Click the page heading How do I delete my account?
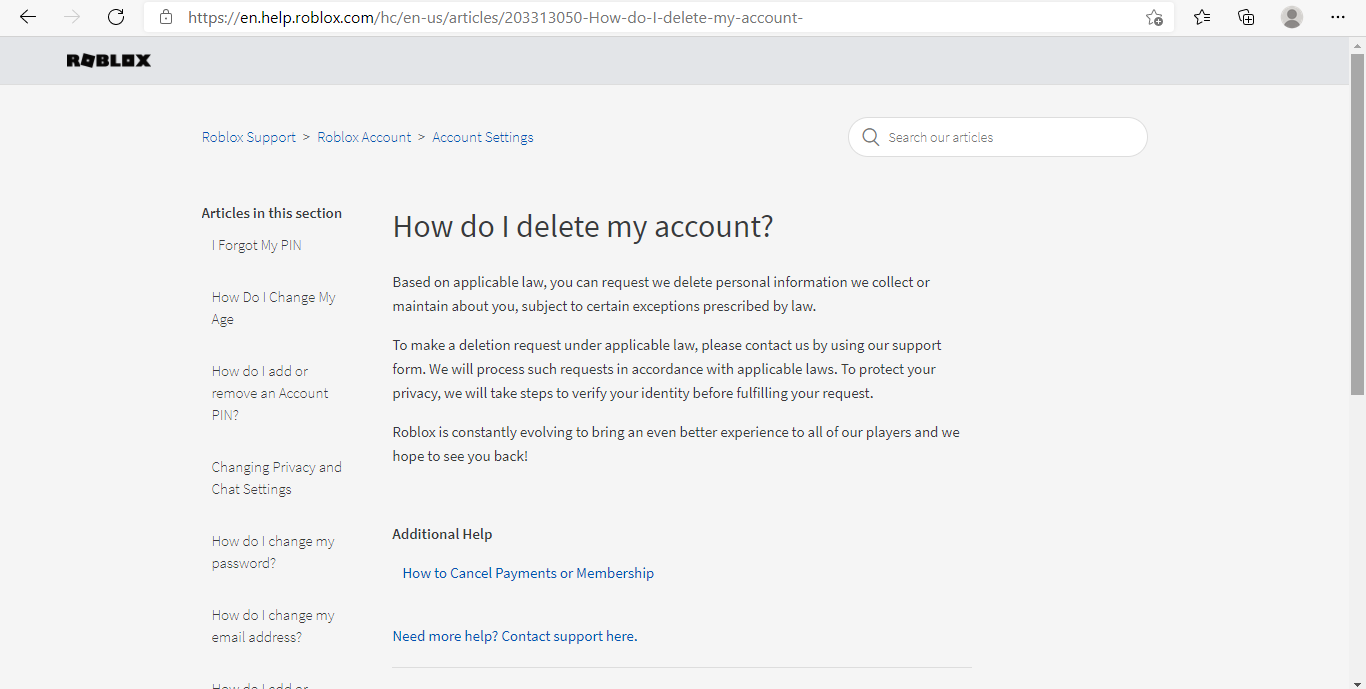 [x=583, y=227]
